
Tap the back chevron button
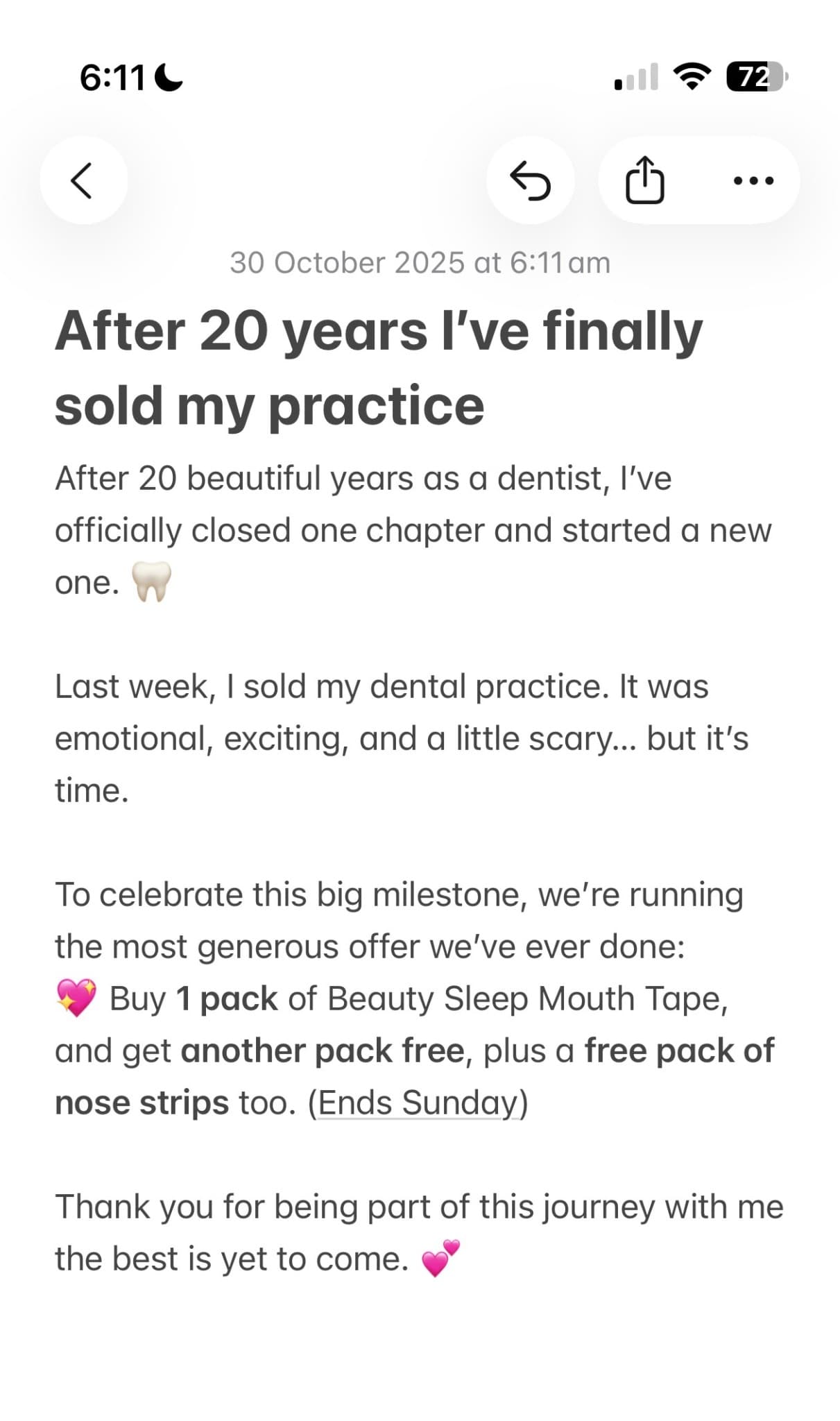click(x=83, y=180)
